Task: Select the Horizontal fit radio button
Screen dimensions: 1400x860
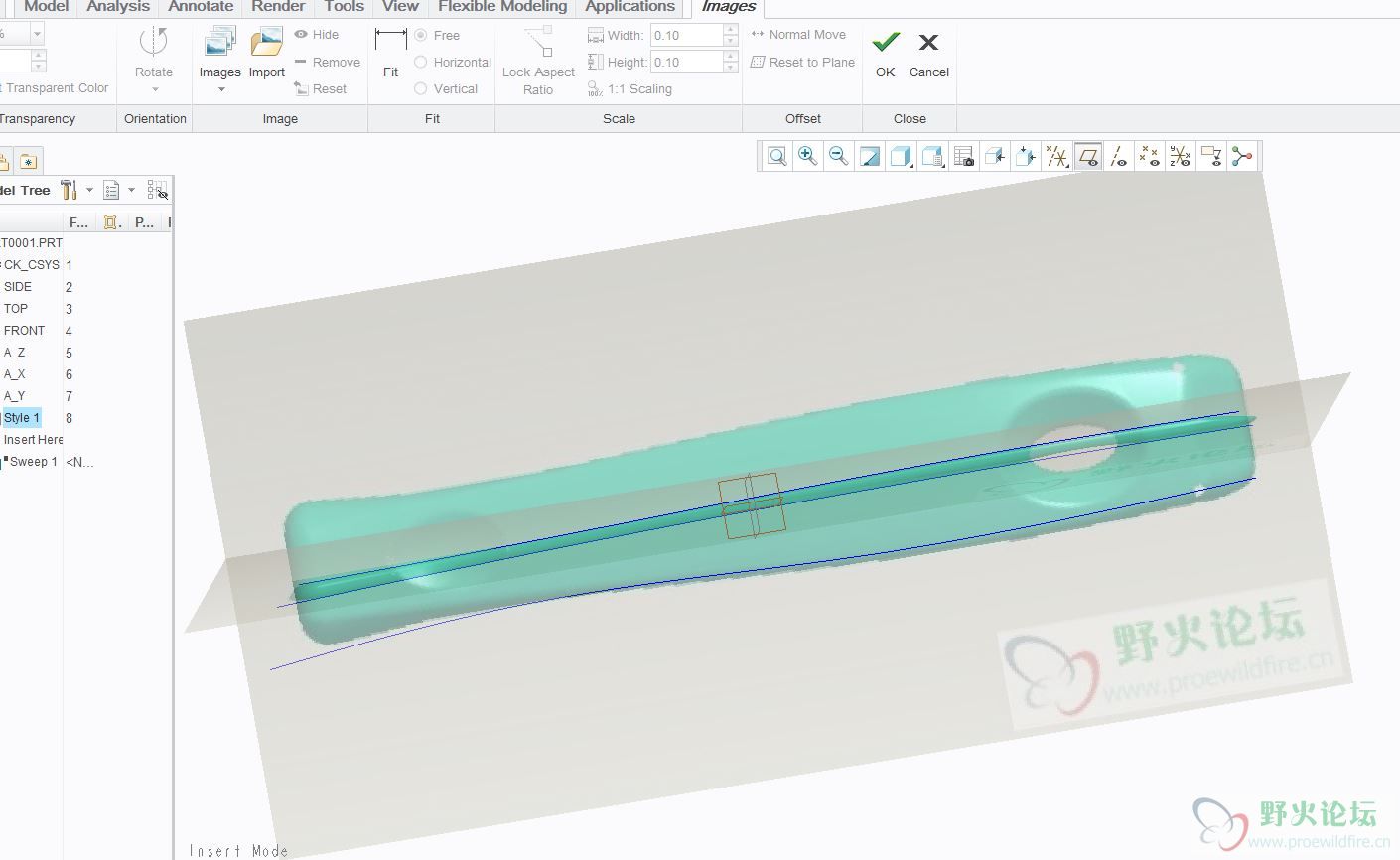Action: [x=421, y=62]
